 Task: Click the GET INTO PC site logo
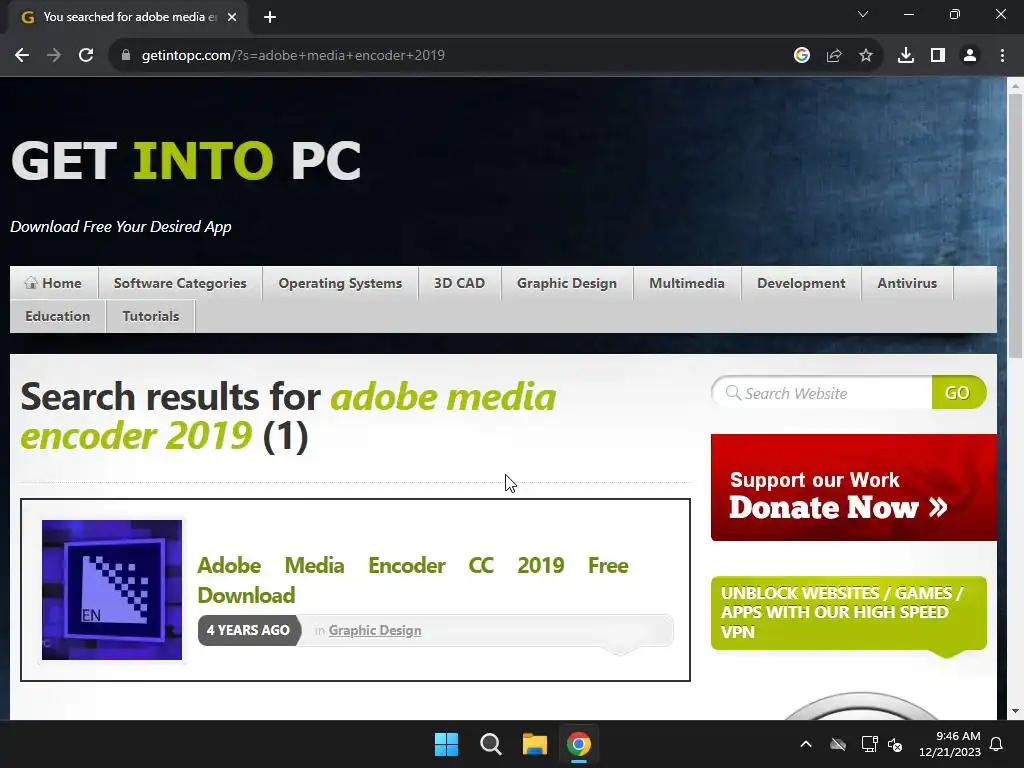[x=186, y=160]
